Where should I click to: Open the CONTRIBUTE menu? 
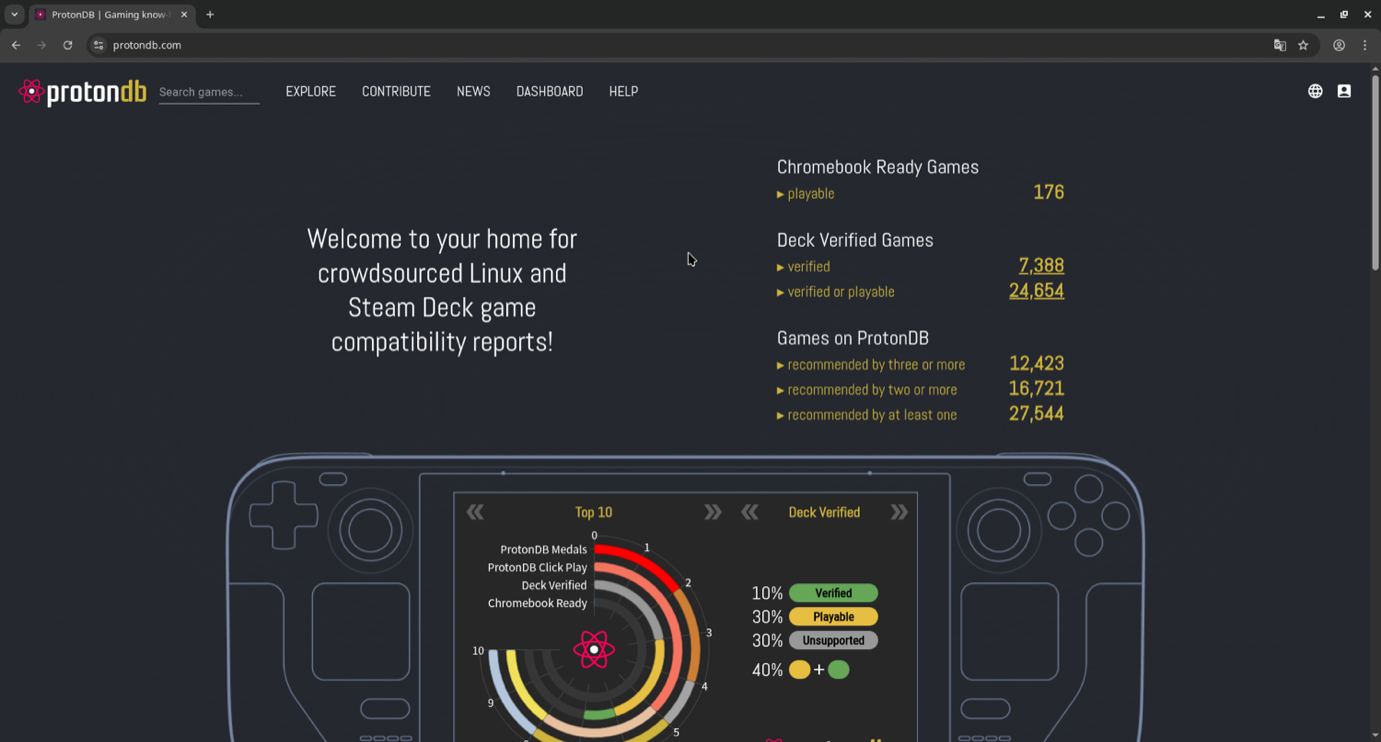(396, 91)
